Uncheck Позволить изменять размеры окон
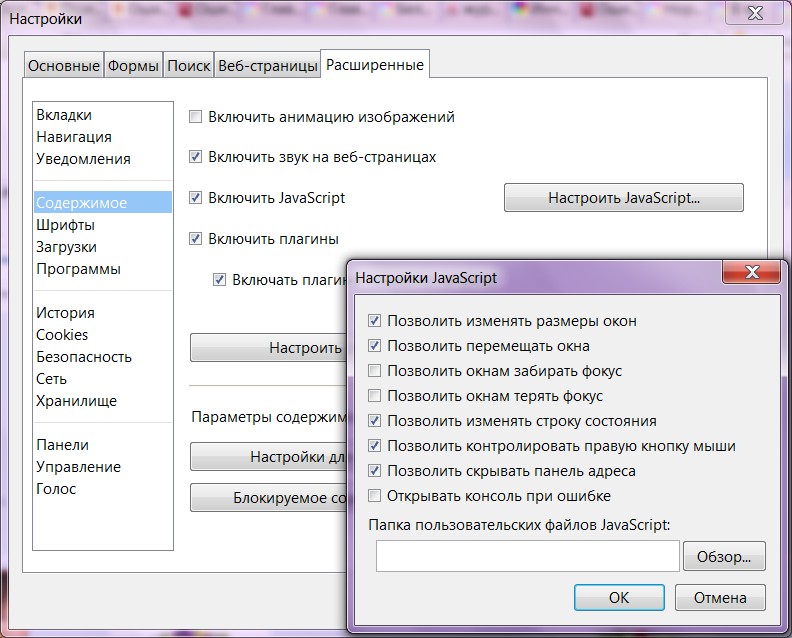This screenshot has height=638, width=792. coord(375,321)
